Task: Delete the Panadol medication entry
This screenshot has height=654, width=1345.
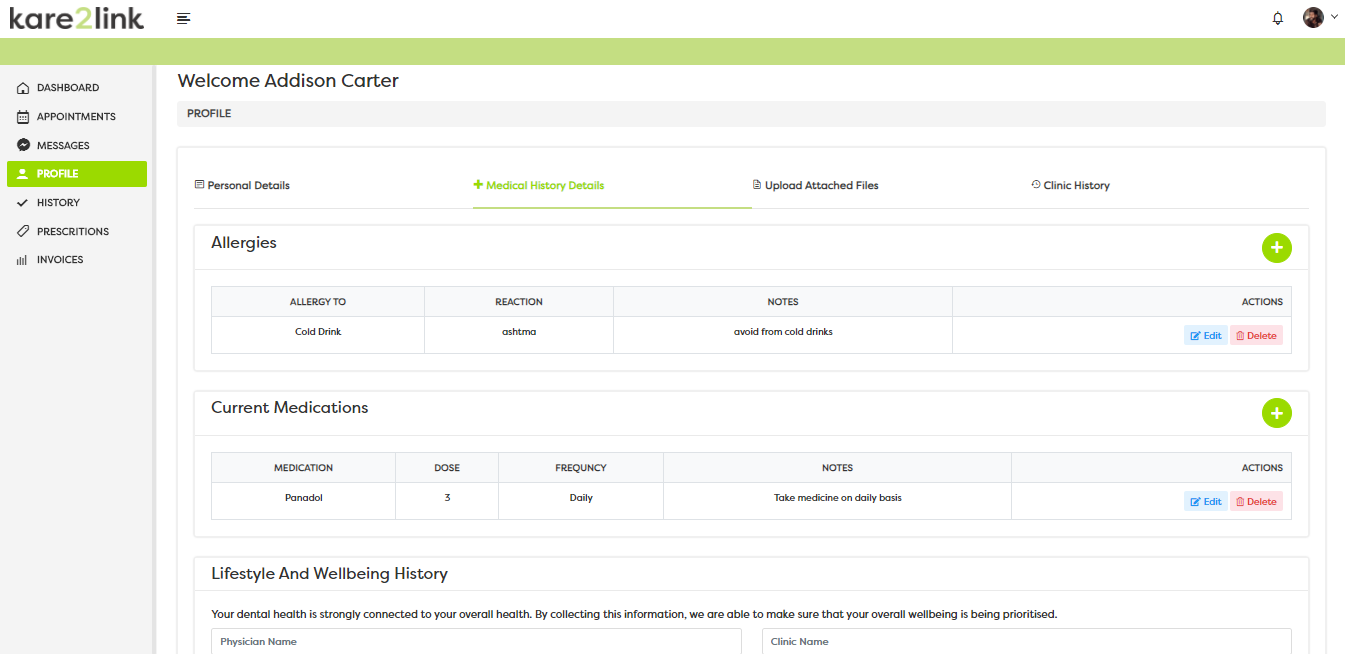Action: (1256, 502)
